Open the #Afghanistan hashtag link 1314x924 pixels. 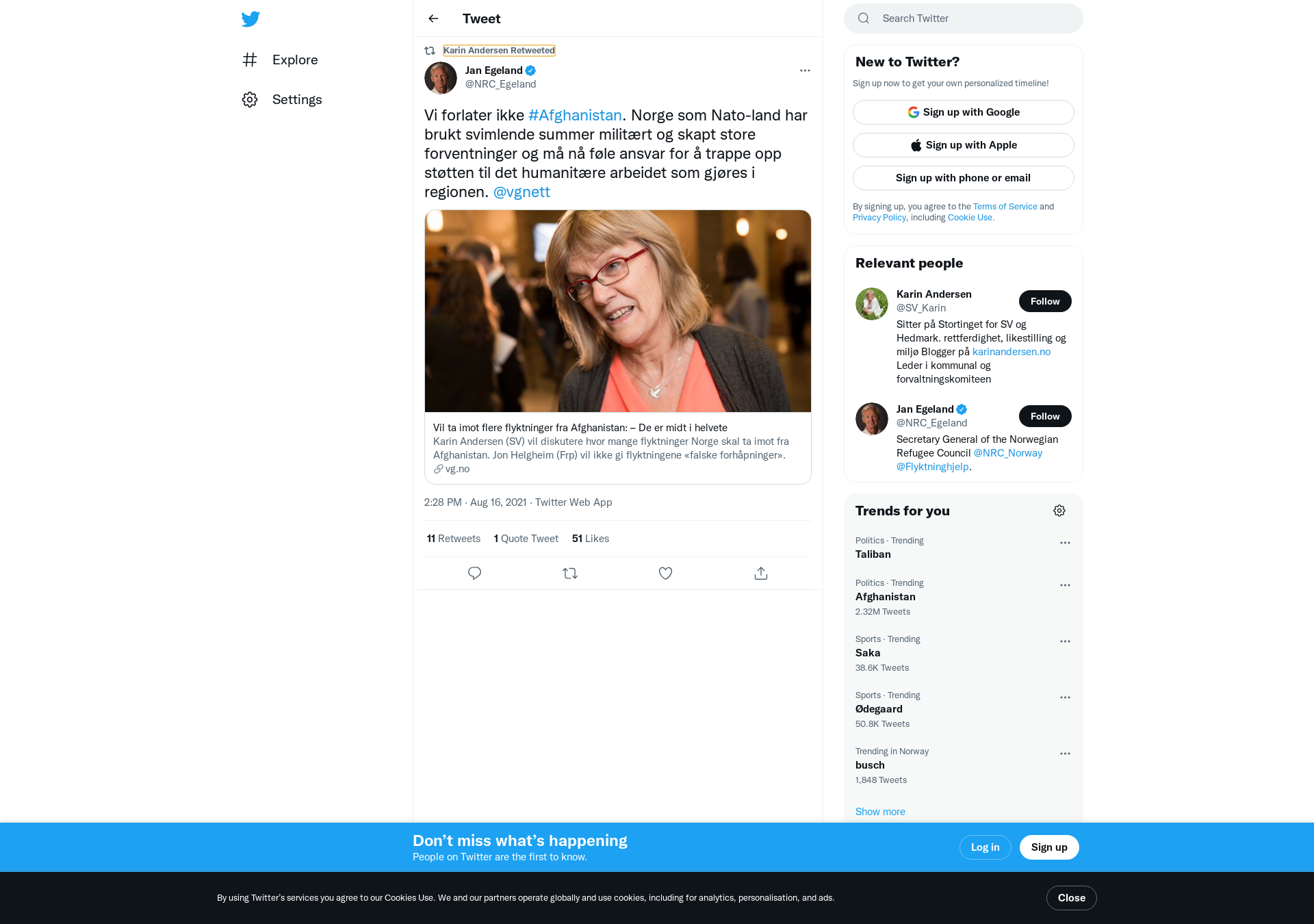[575, 115]
